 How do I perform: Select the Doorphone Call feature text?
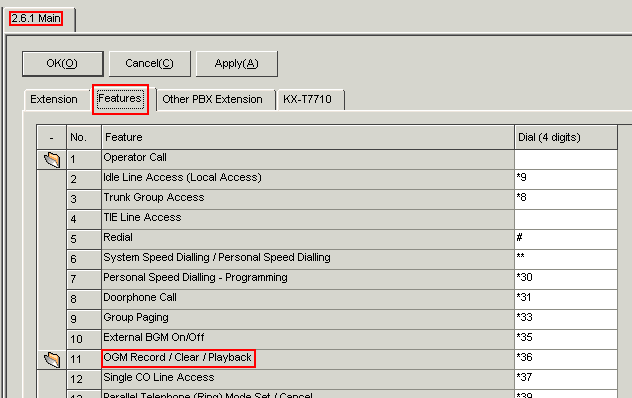140,297
